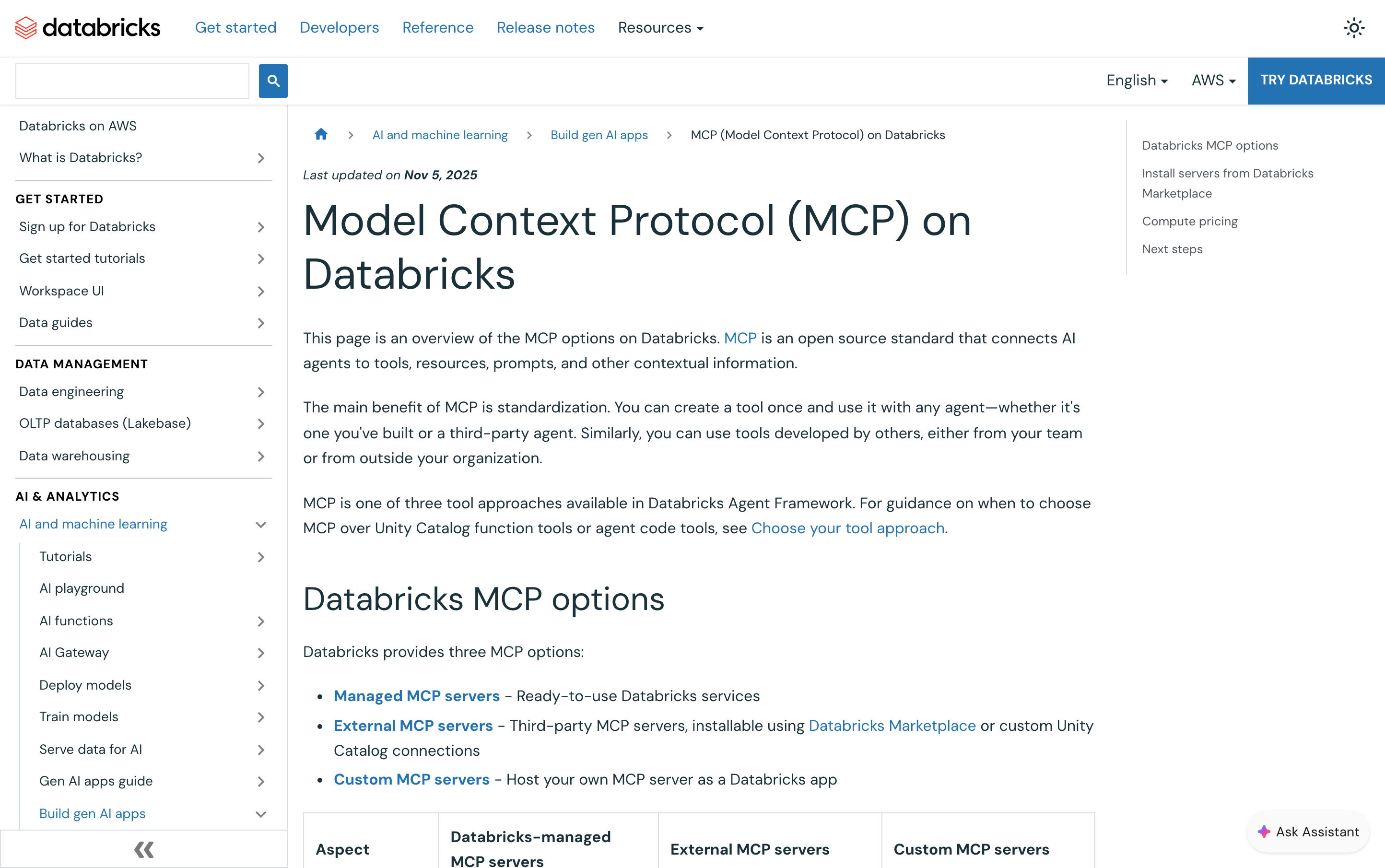This screenshot has width=1385, height=868.
Task: Click the Databricks logo
Action: [87, 27]
